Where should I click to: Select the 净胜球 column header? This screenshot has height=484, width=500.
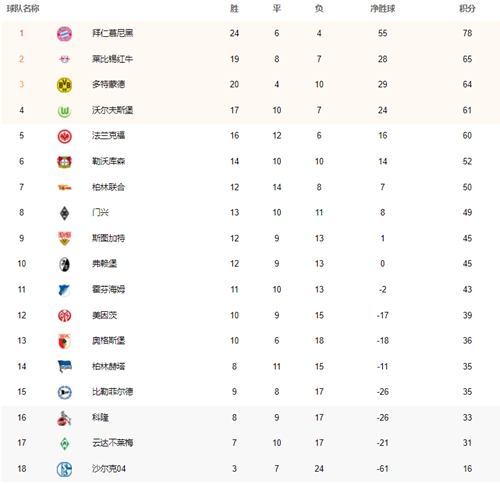click(x=382, y=8)
